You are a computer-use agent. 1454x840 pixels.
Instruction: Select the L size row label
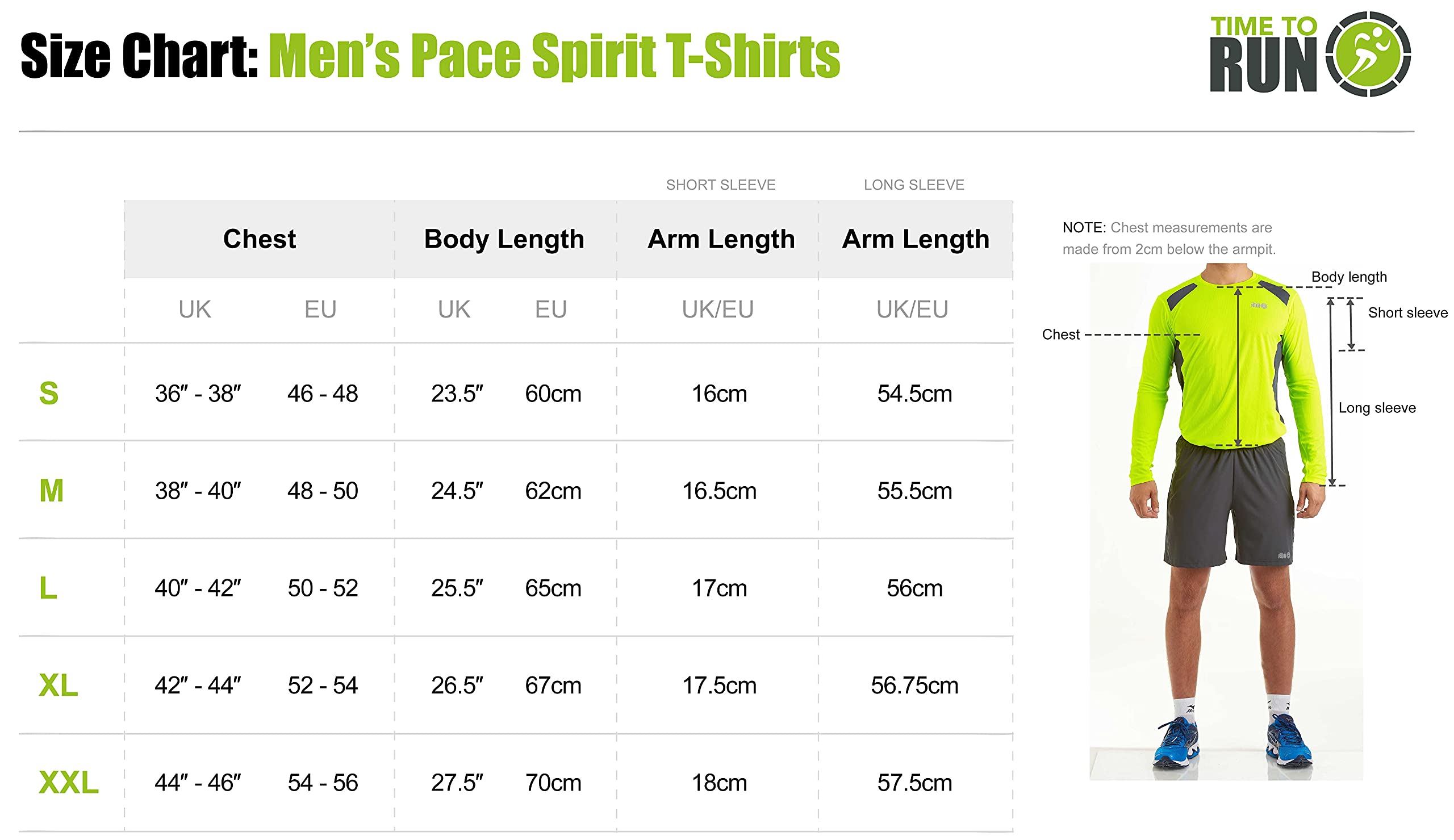point(48,588)
